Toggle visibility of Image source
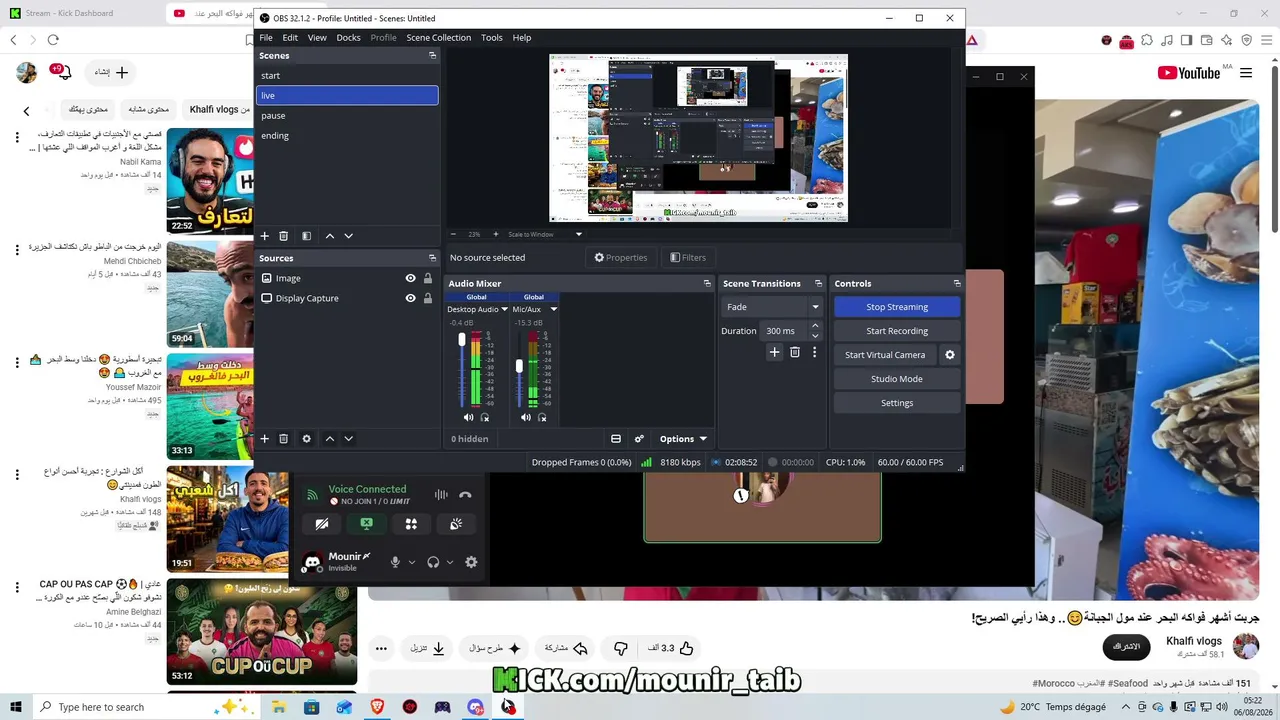Viewport: 1280px width, 720px height. [410, 278]
